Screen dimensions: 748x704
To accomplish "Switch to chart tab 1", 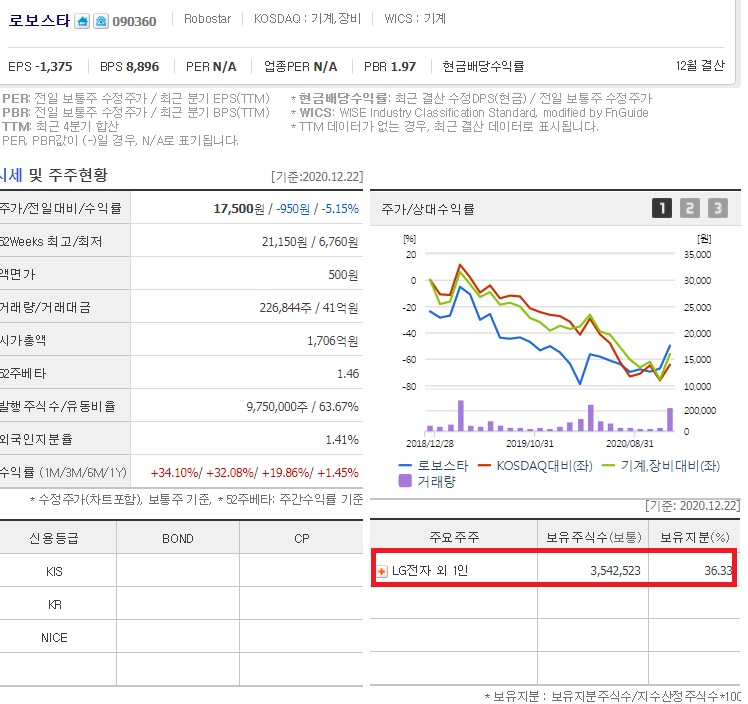I will [662, 208].
